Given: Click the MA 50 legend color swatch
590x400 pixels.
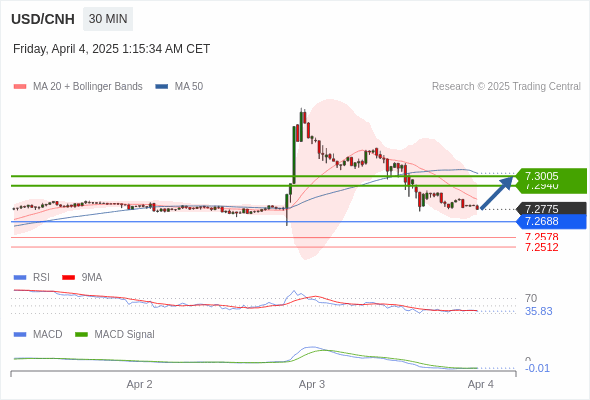Looking at the screenshot, I should coord(162,87).
